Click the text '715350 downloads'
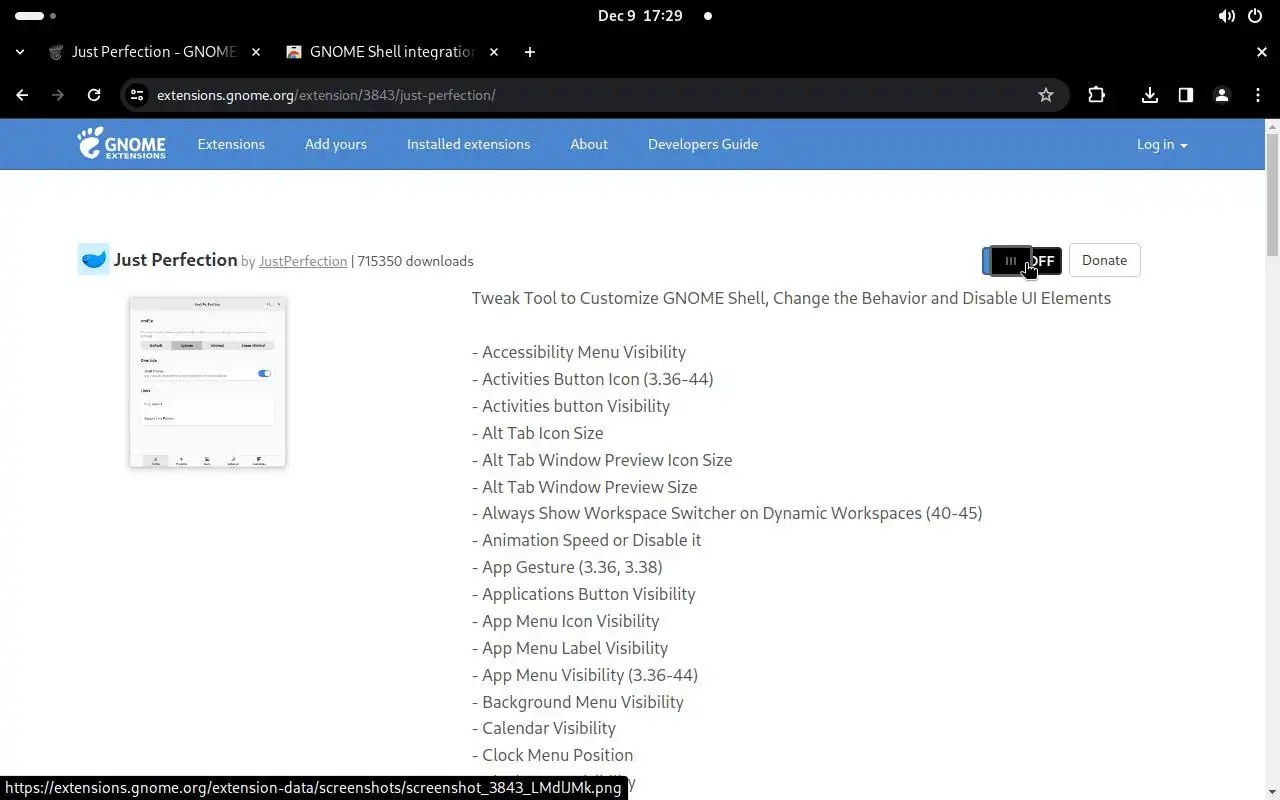The image size is (1280, 800). 415,261
